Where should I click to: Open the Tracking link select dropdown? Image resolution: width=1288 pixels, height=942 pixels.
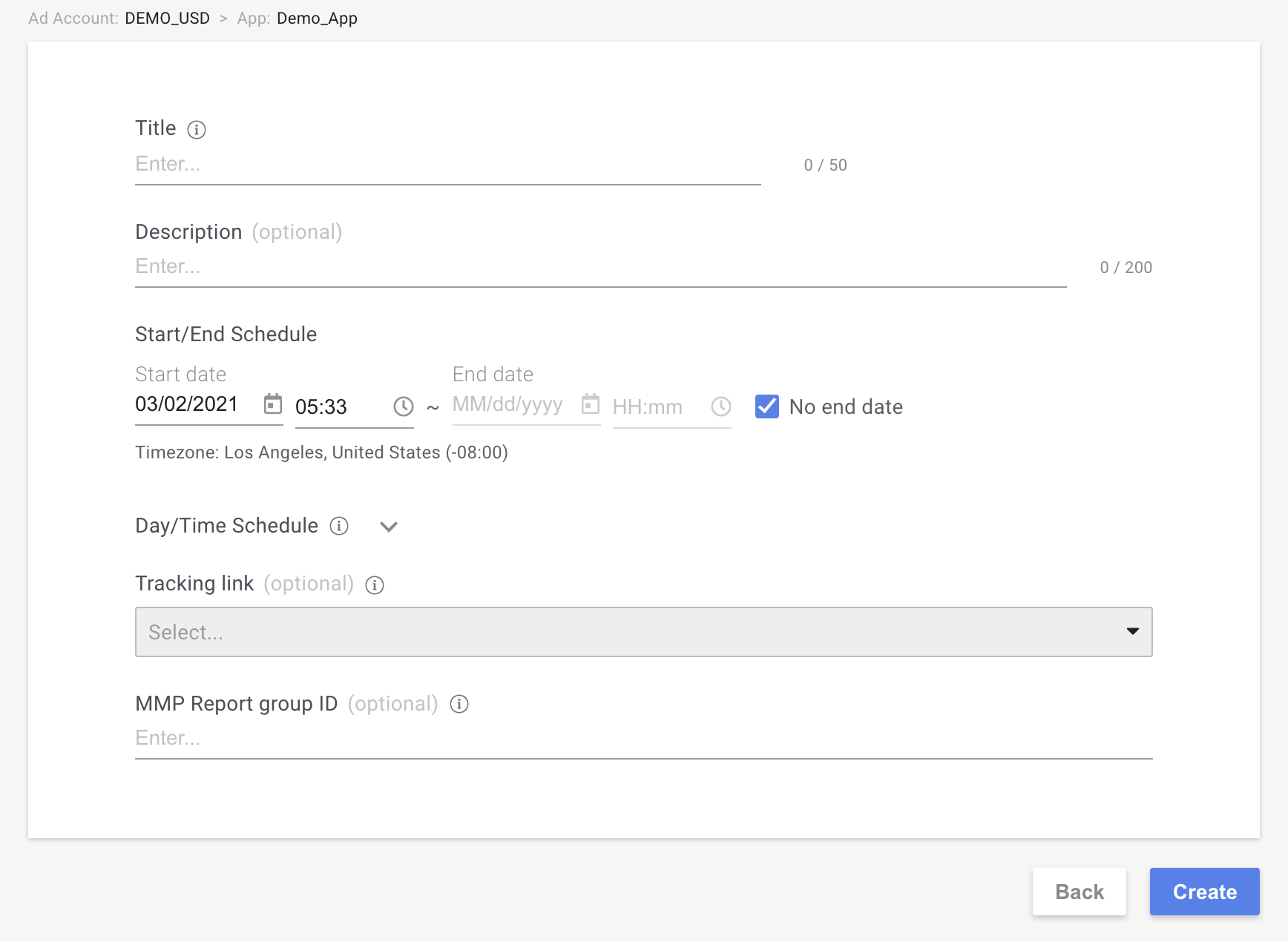(631, 632)
